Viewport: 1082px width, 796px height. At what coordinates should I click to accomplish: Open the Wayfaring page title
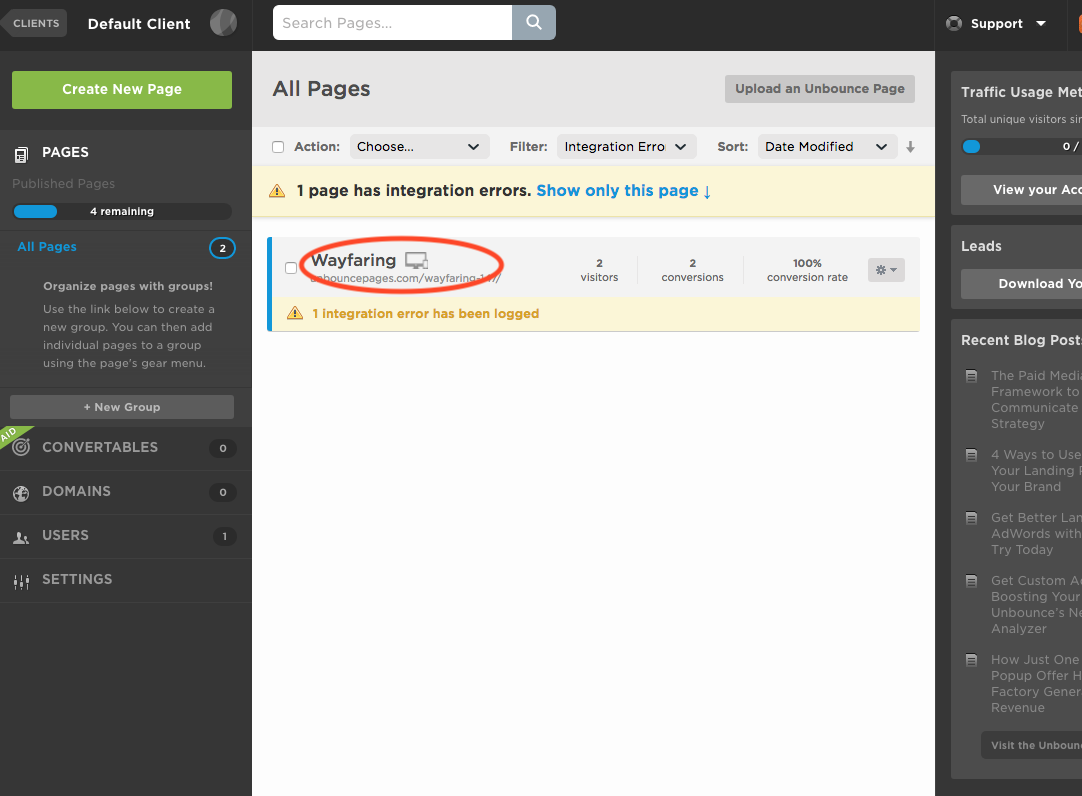pyautogui.click(x=353, y=261)
